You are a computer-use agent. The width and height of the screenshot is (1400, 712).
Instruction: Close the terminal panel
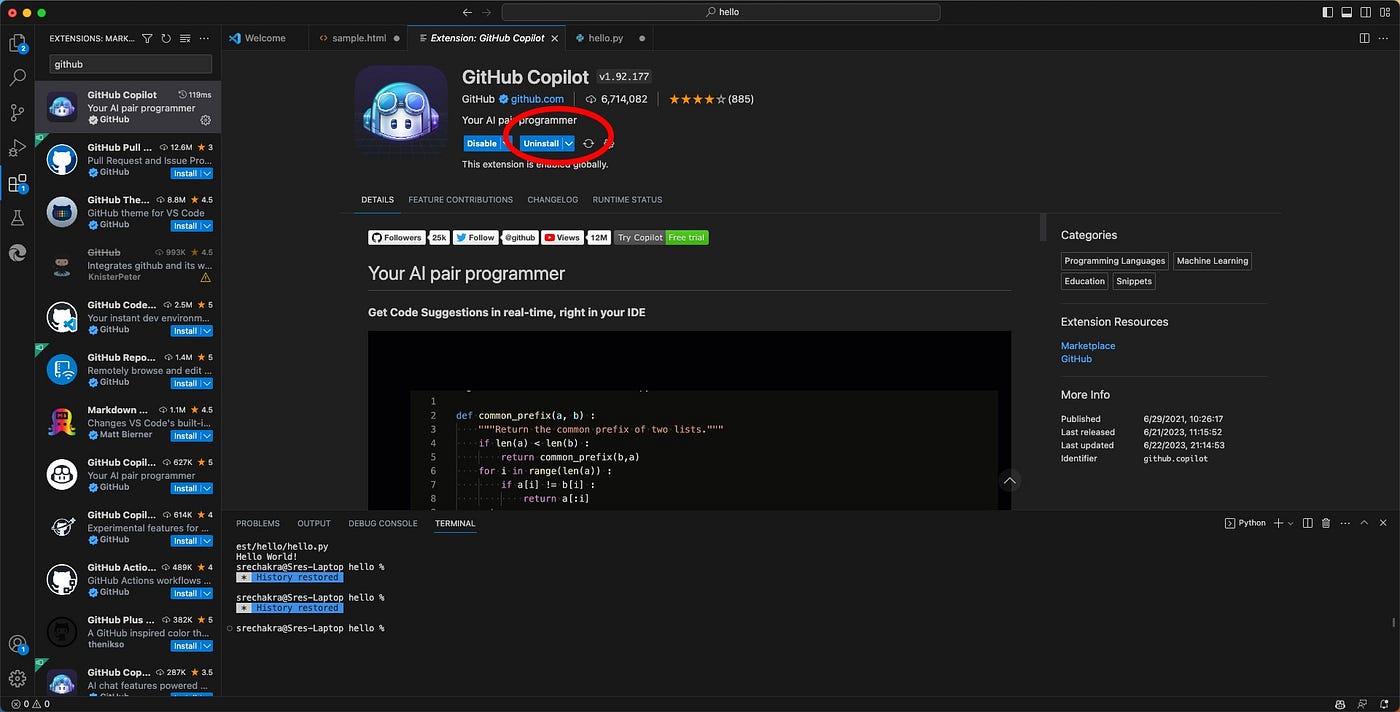coord(1384,523)
